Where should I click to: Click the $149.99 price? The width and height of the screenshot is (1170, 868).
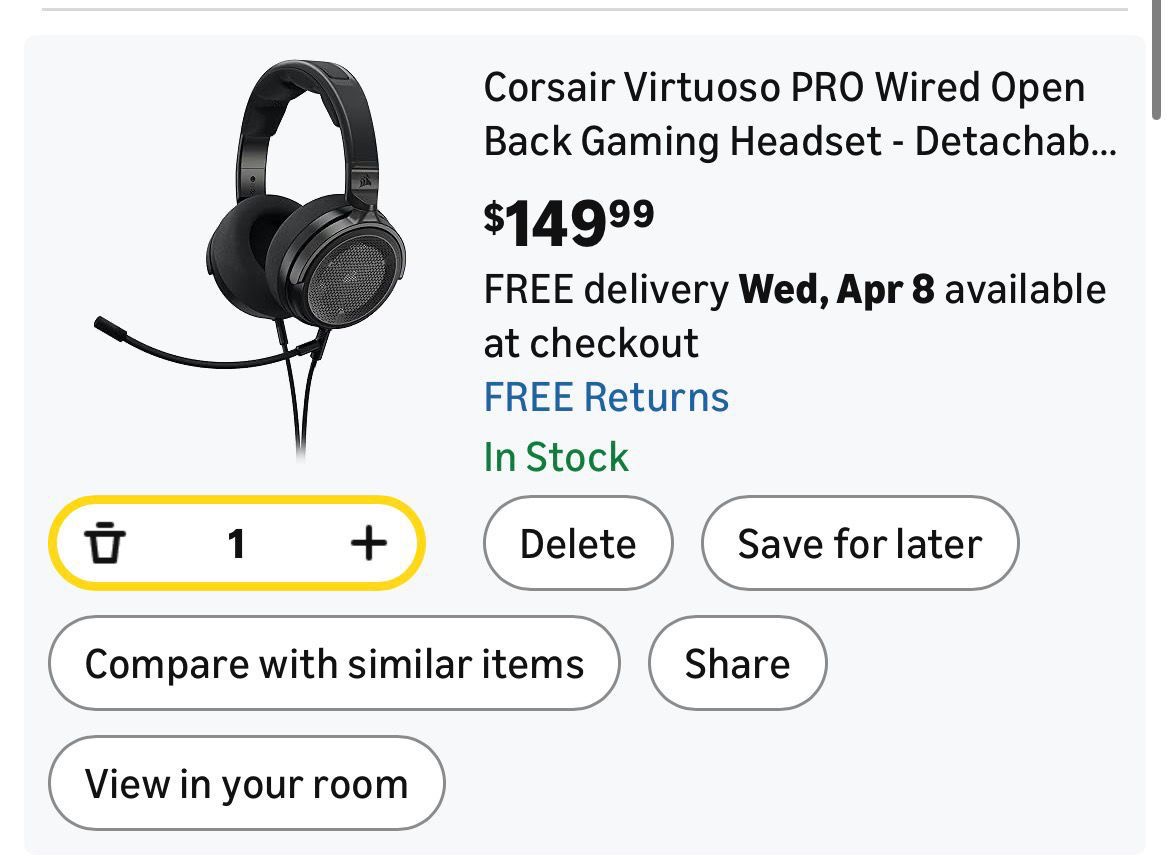click(x=568, y=222)
